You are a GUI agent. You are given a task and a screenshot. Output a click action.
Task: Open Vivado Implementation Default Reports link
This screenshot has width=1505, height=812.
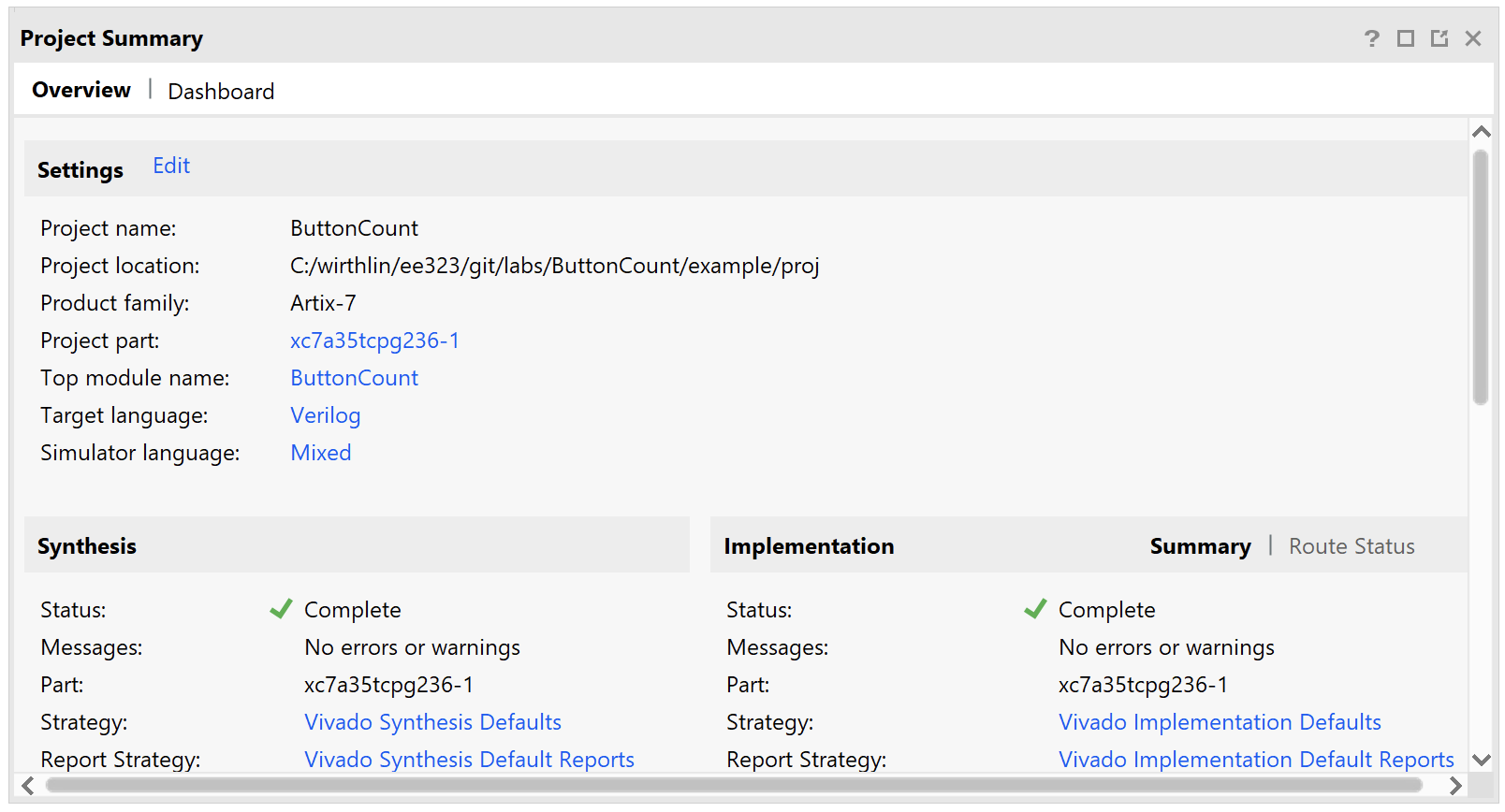coord(1256,760)
